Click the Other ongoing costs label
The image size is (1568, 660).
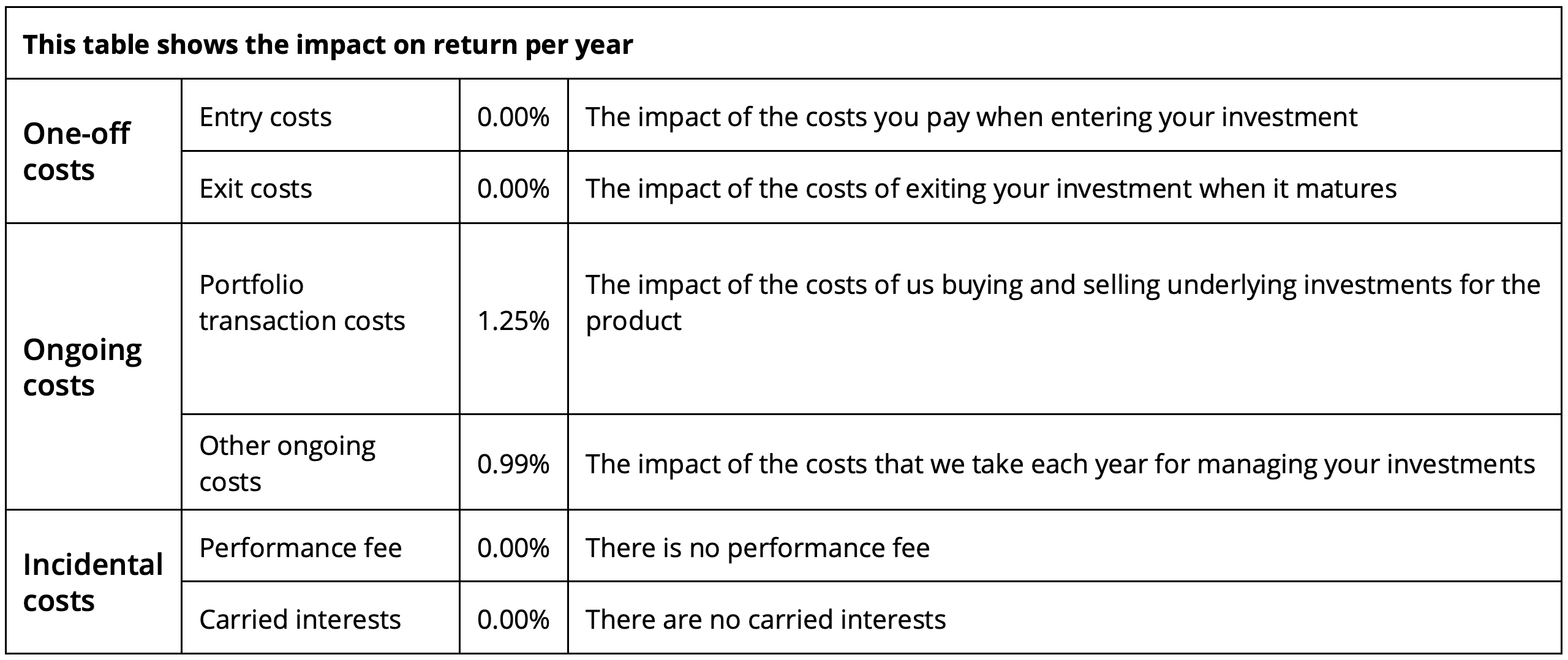[x=287, y=463]
